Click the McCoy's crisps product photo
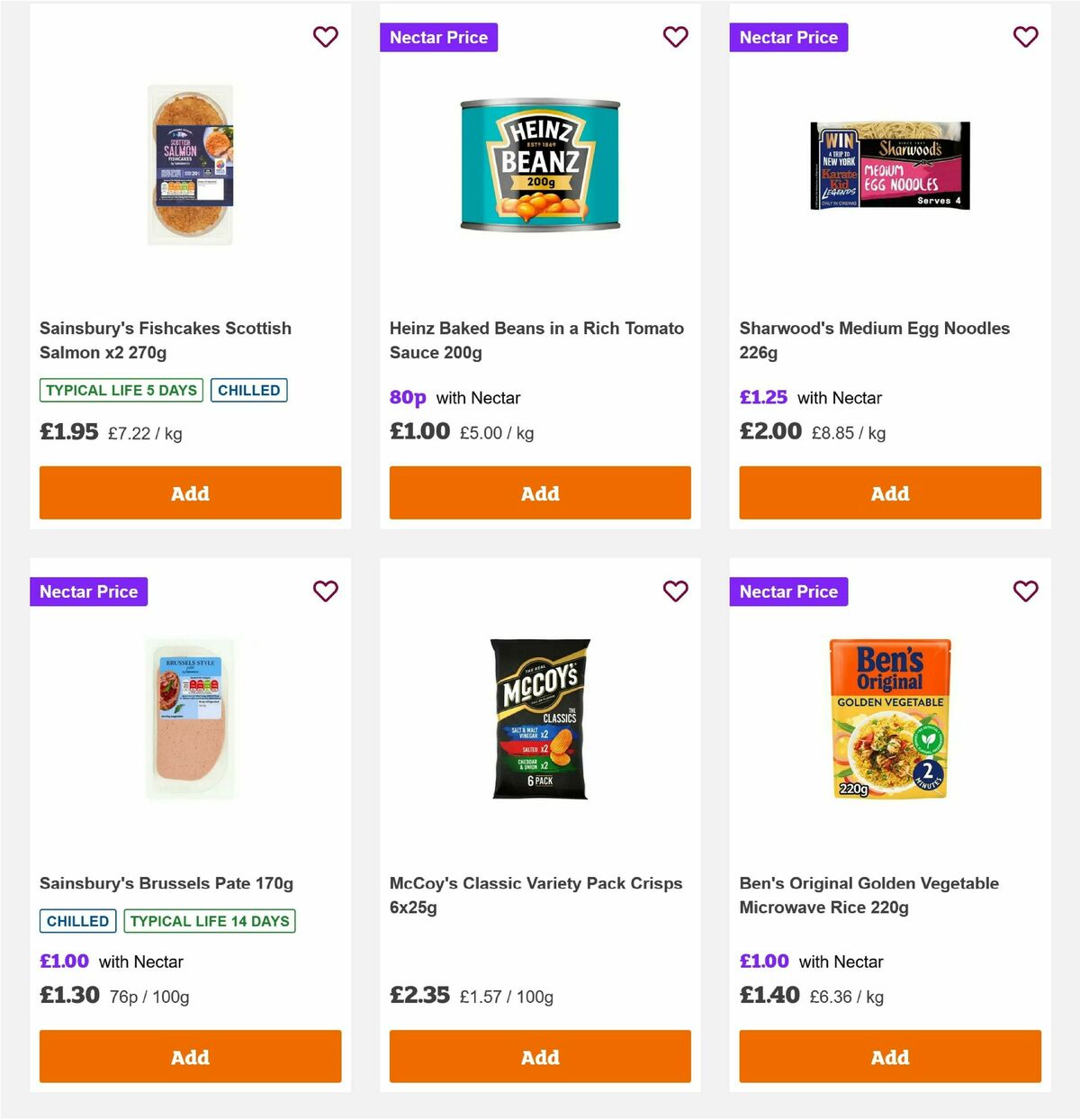The image size is (1080, 1120). point(540,718)
